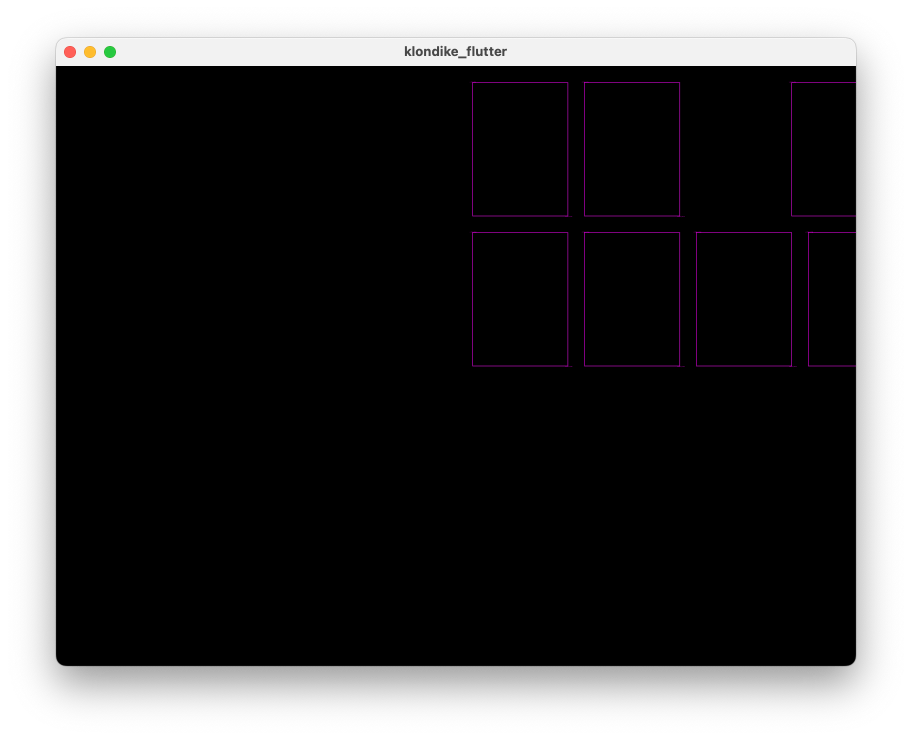The width and height of the screenshot is (912, 740).
Task: Minimize the window using the yellow button
Action: point(90,52)
